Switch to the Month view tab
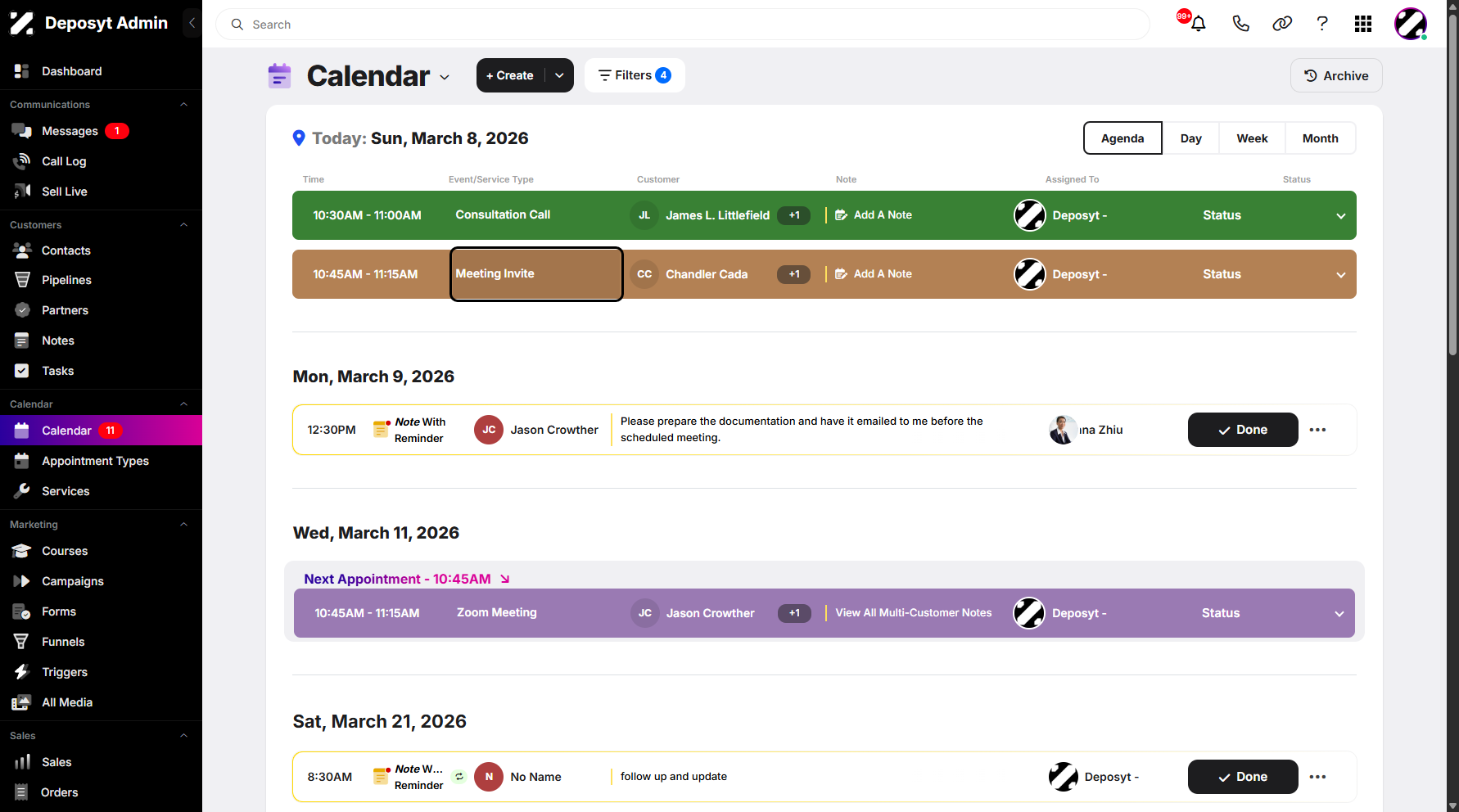The image size is (1459, 812). coord(1320,138)
